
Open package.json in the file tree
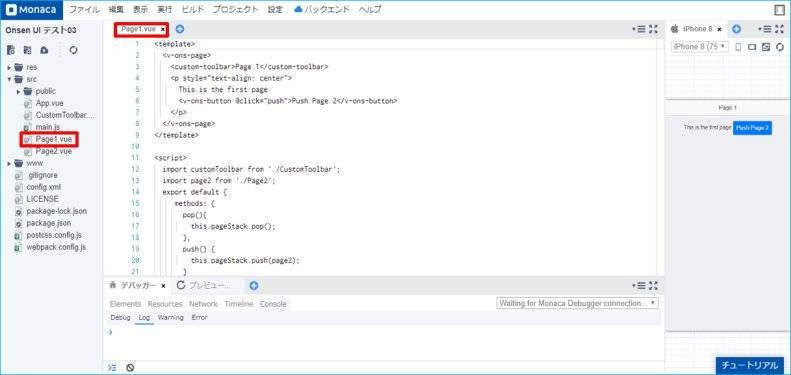(48, 223)
